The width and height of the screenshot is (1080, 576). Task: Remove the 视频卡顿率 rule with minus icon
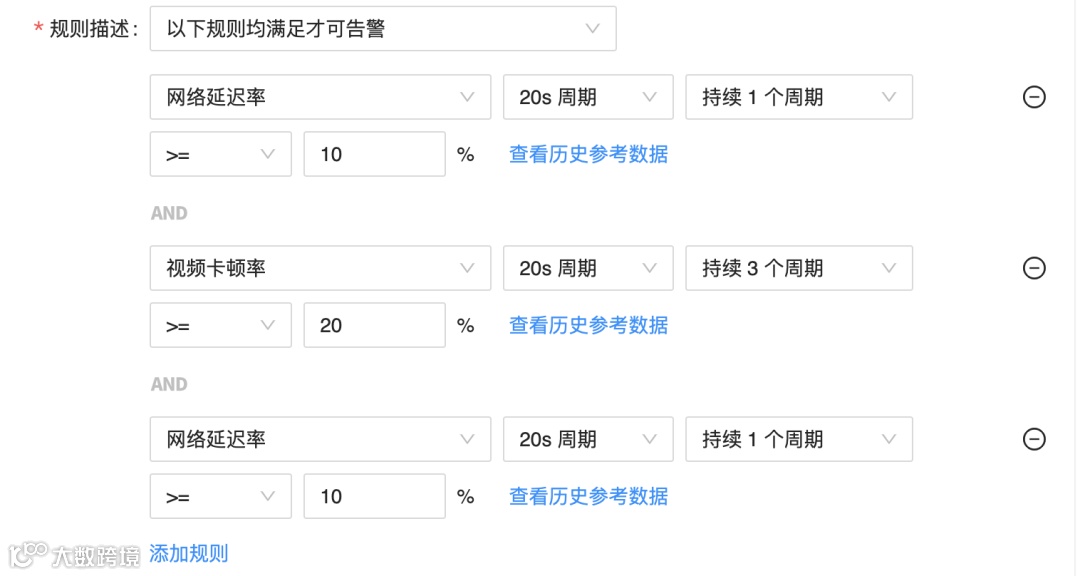click(1034, 268)
